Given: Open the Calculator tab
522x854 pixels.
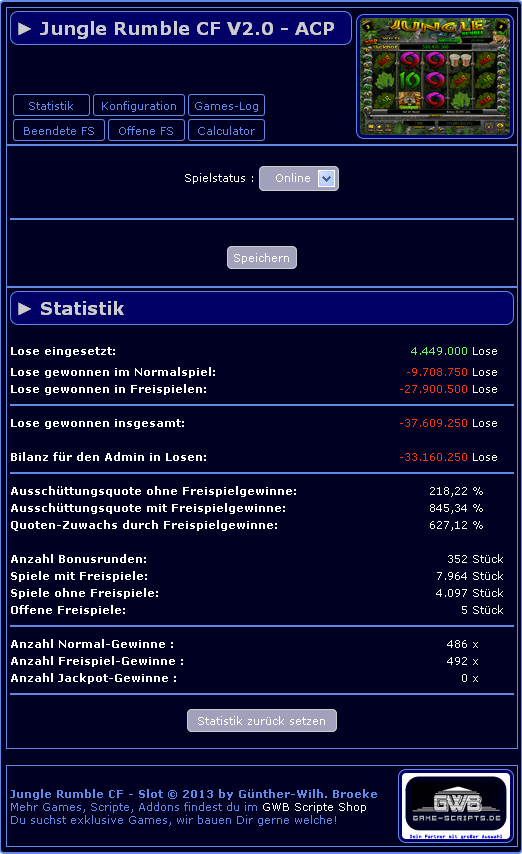Looking at the screenshot, I should point(226,130).
